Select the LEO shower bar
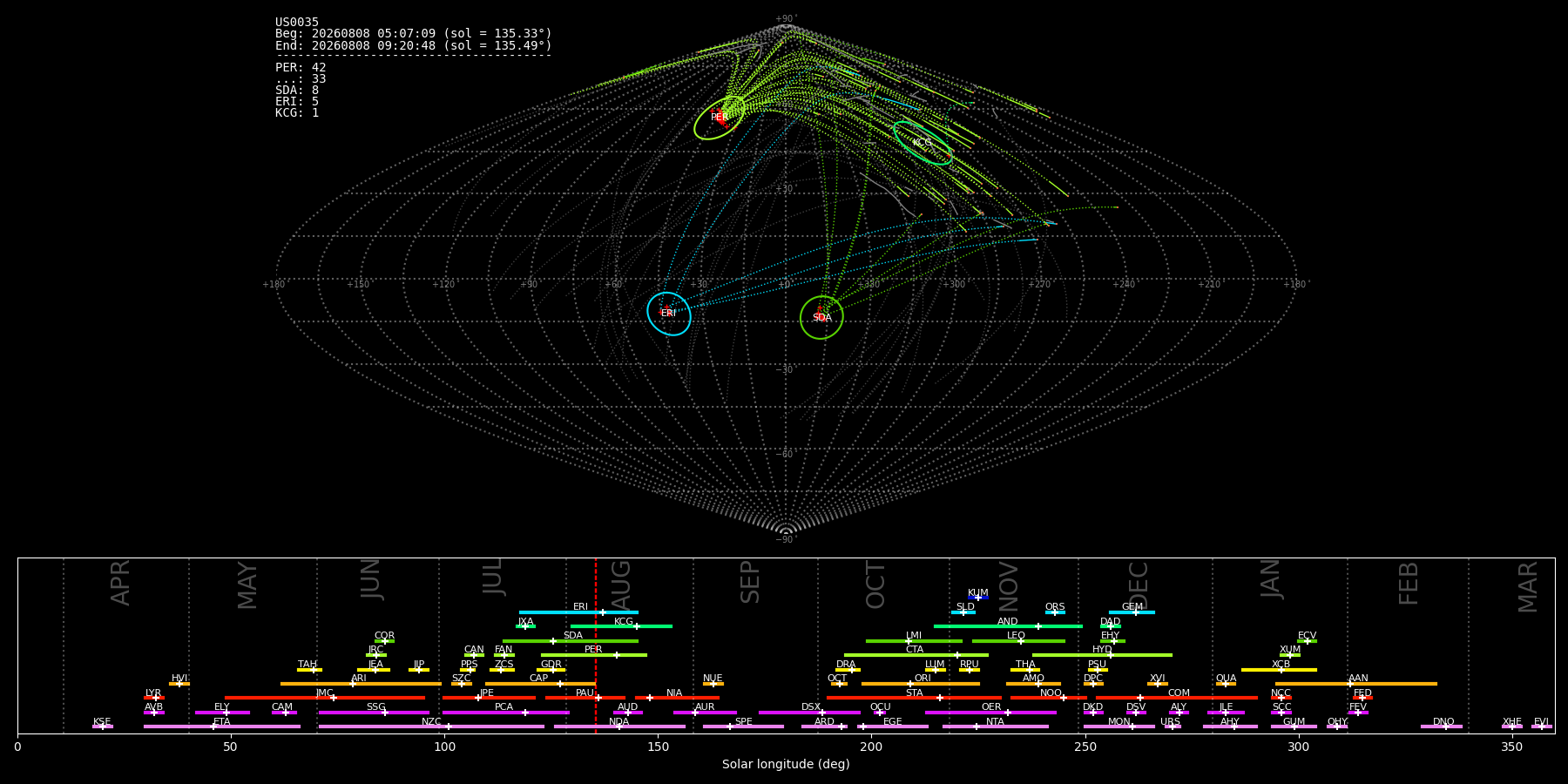Screen dimensions: 1568x784 [1018, 641]
